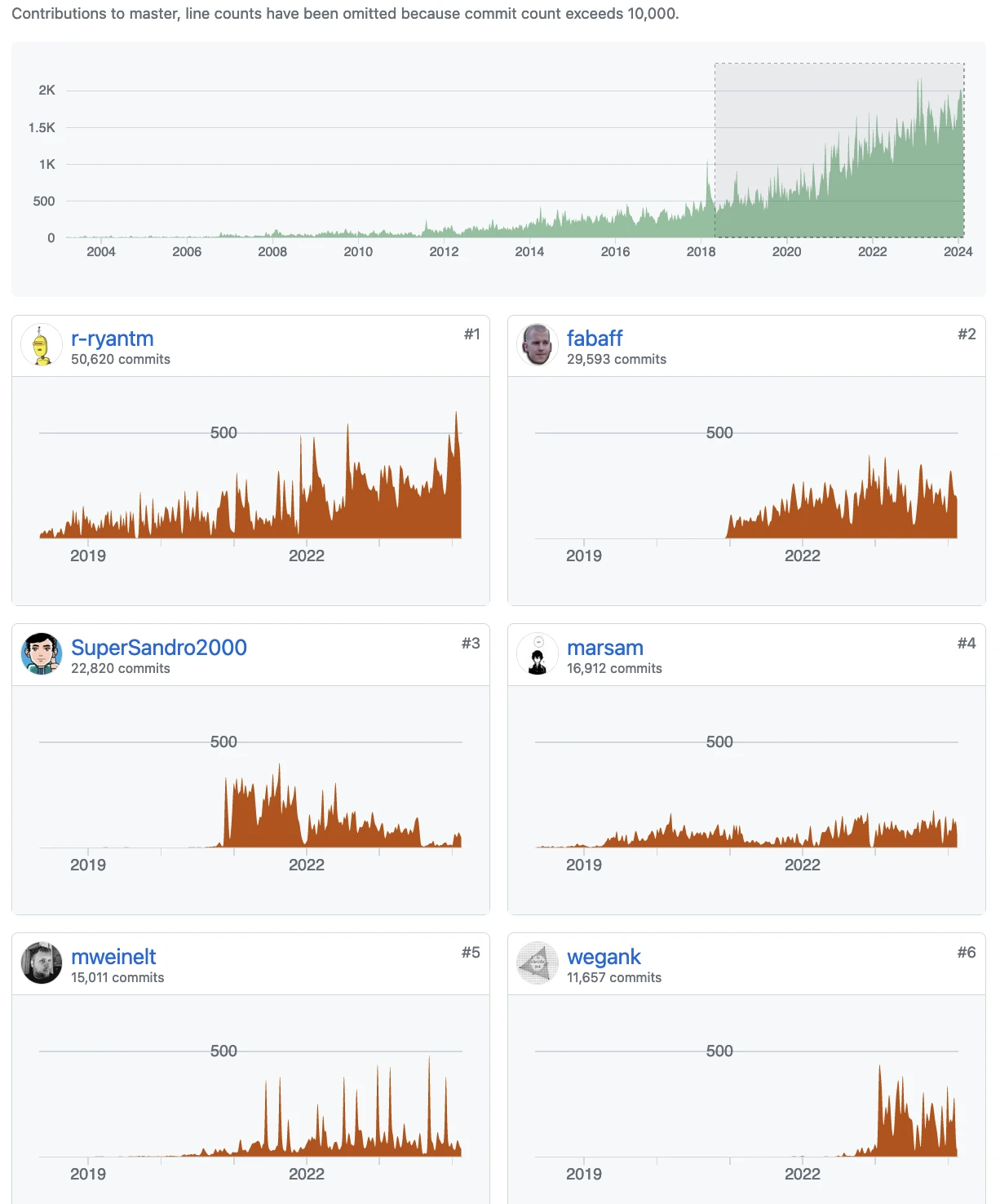
Task: Show wegank's 11,657 commits
Action: [613, 978]
